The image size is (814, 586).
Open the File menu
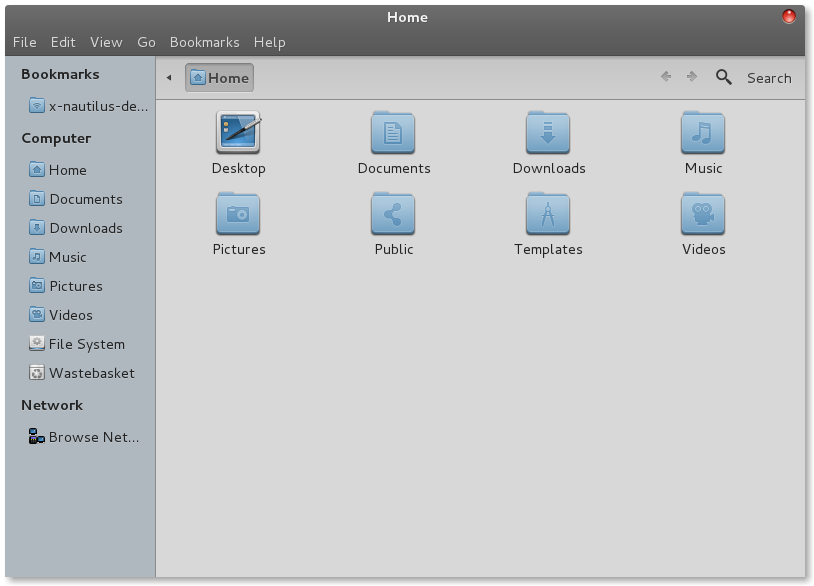[24, 42]
